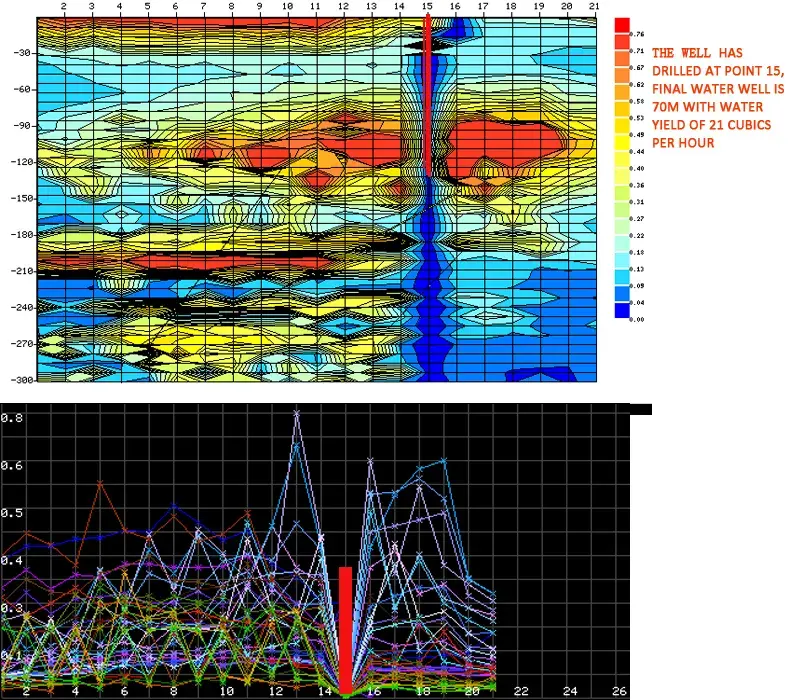Click the -120 depth label on left axis
800x700 pixels.
pos(21,162)
